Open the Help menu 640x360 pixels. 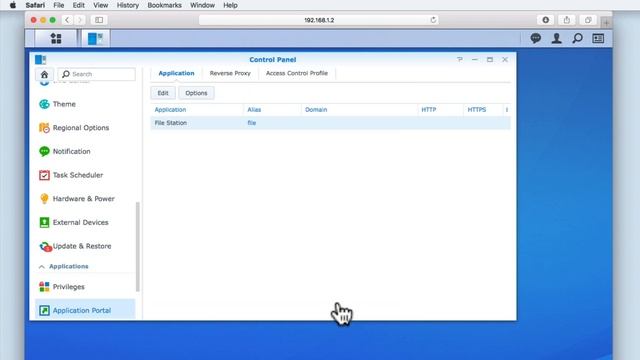[x=230, y=5]
